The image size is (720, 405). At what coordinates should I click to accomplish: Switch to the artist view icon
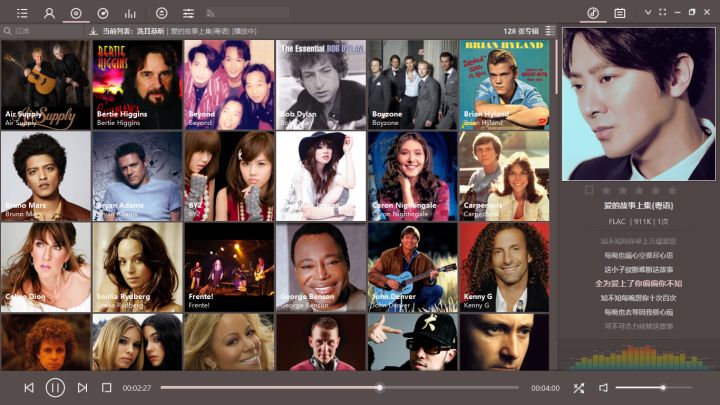(x=49, y=13)
